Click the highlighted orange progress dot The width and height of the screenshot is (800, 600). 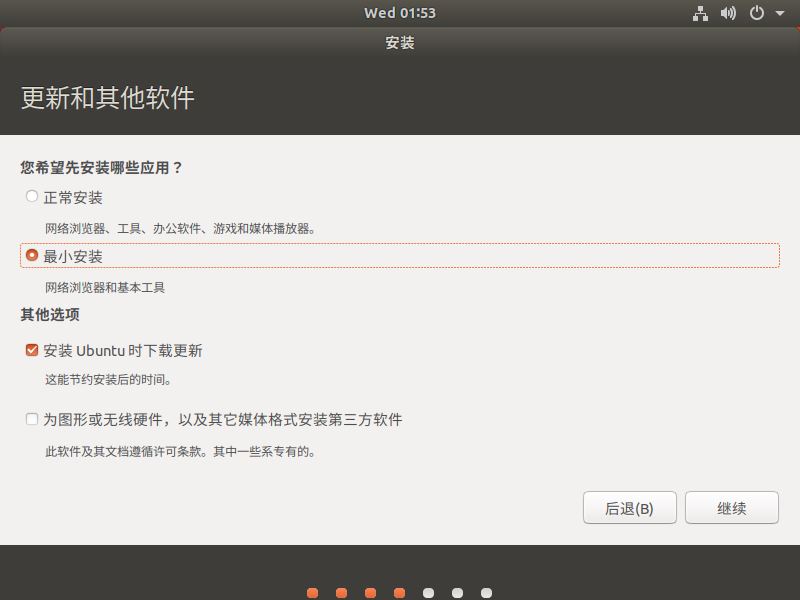(399, 592)
